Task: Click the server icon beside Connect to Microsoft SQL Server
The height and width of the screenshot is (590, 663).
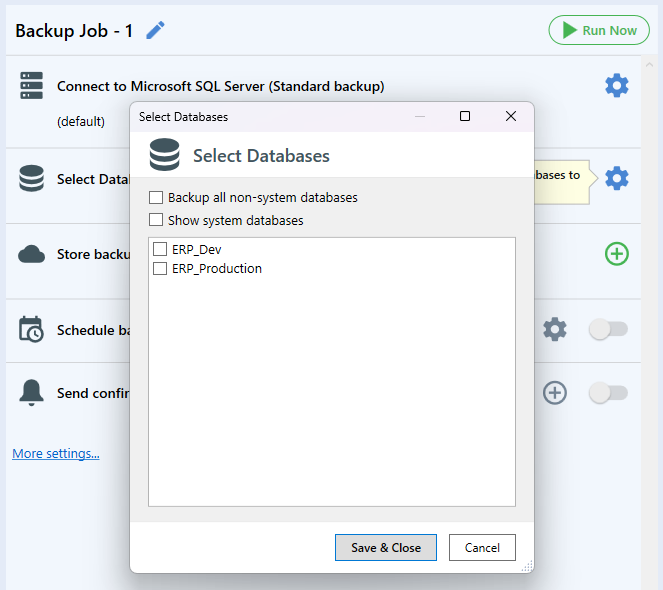Action: (x=31, y=85)
